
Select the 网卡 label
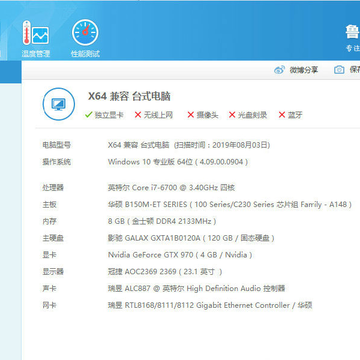49,305
